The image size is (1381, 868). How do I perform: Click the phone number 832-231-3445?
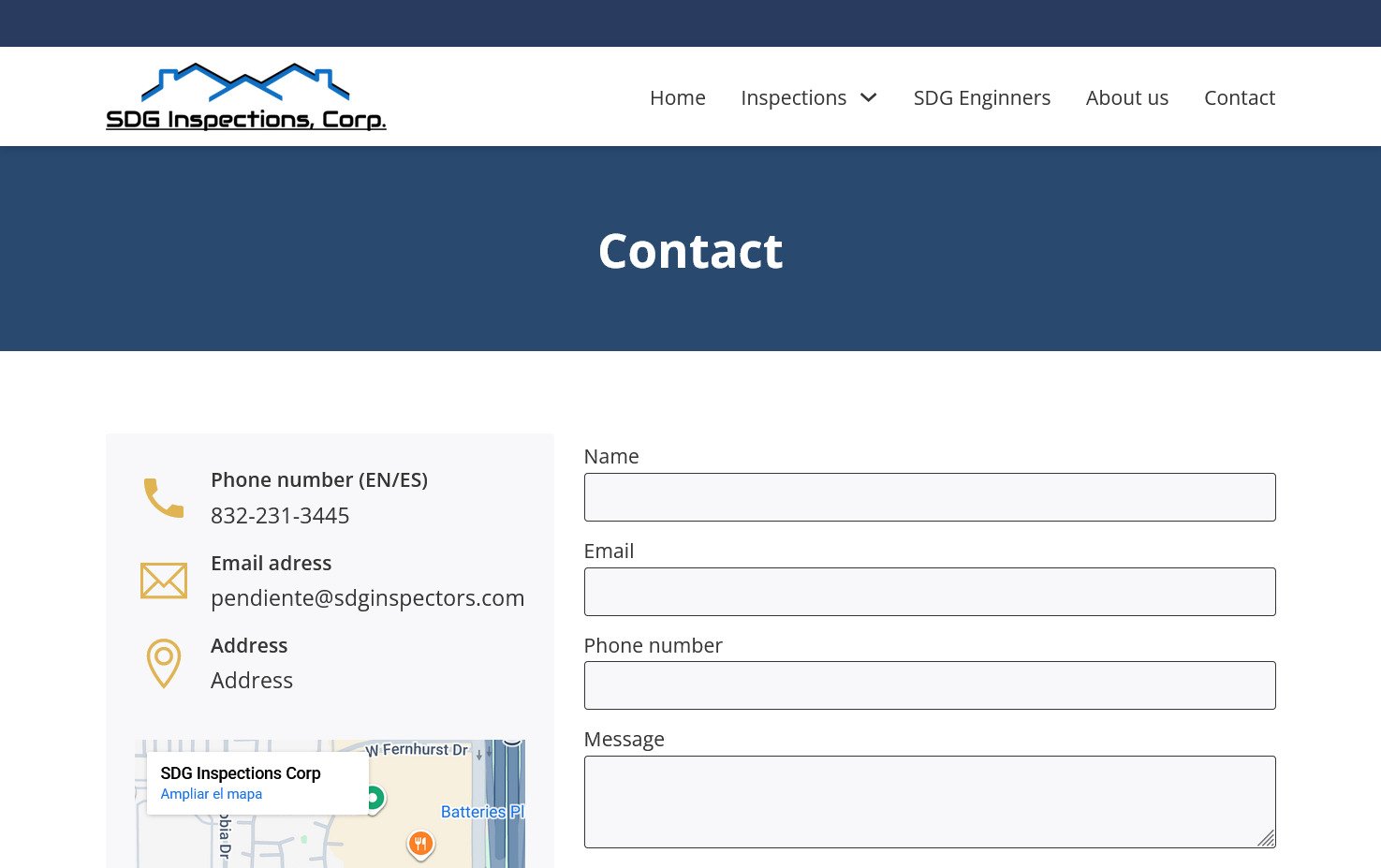point(280,516)
